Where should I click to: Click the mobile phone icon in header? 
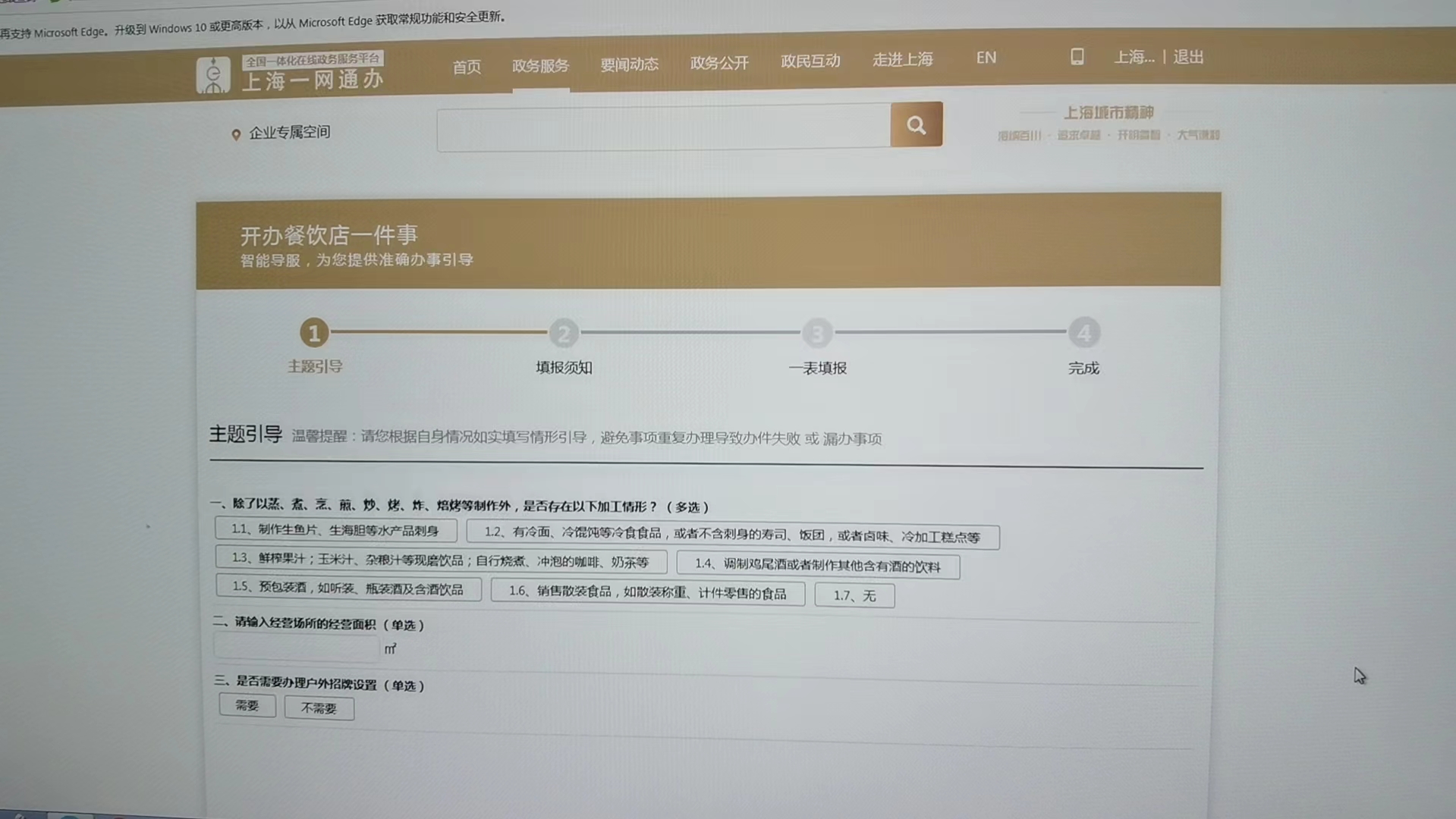(1077, 57)
